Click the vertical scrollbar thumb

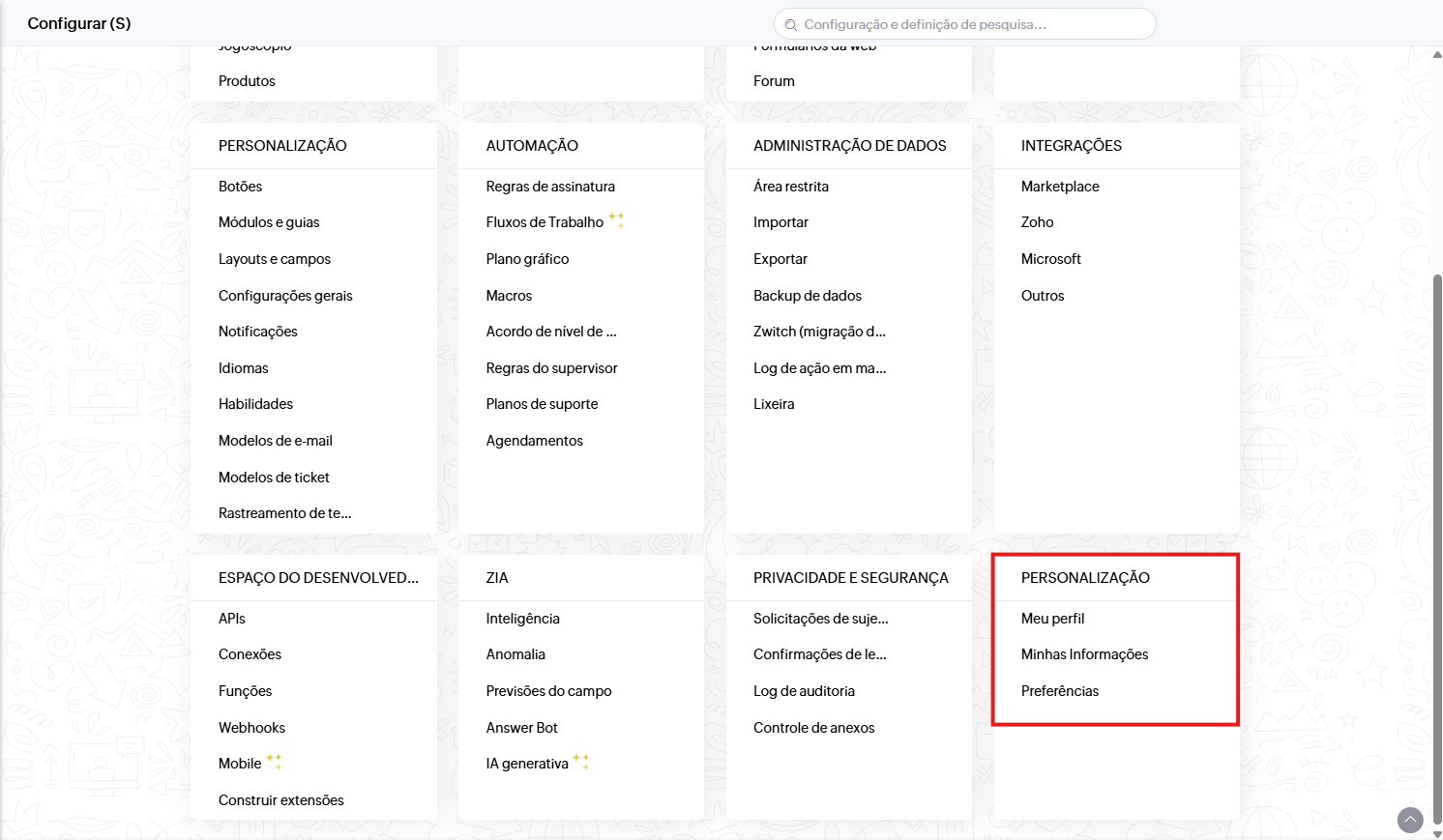(1436, 541)
